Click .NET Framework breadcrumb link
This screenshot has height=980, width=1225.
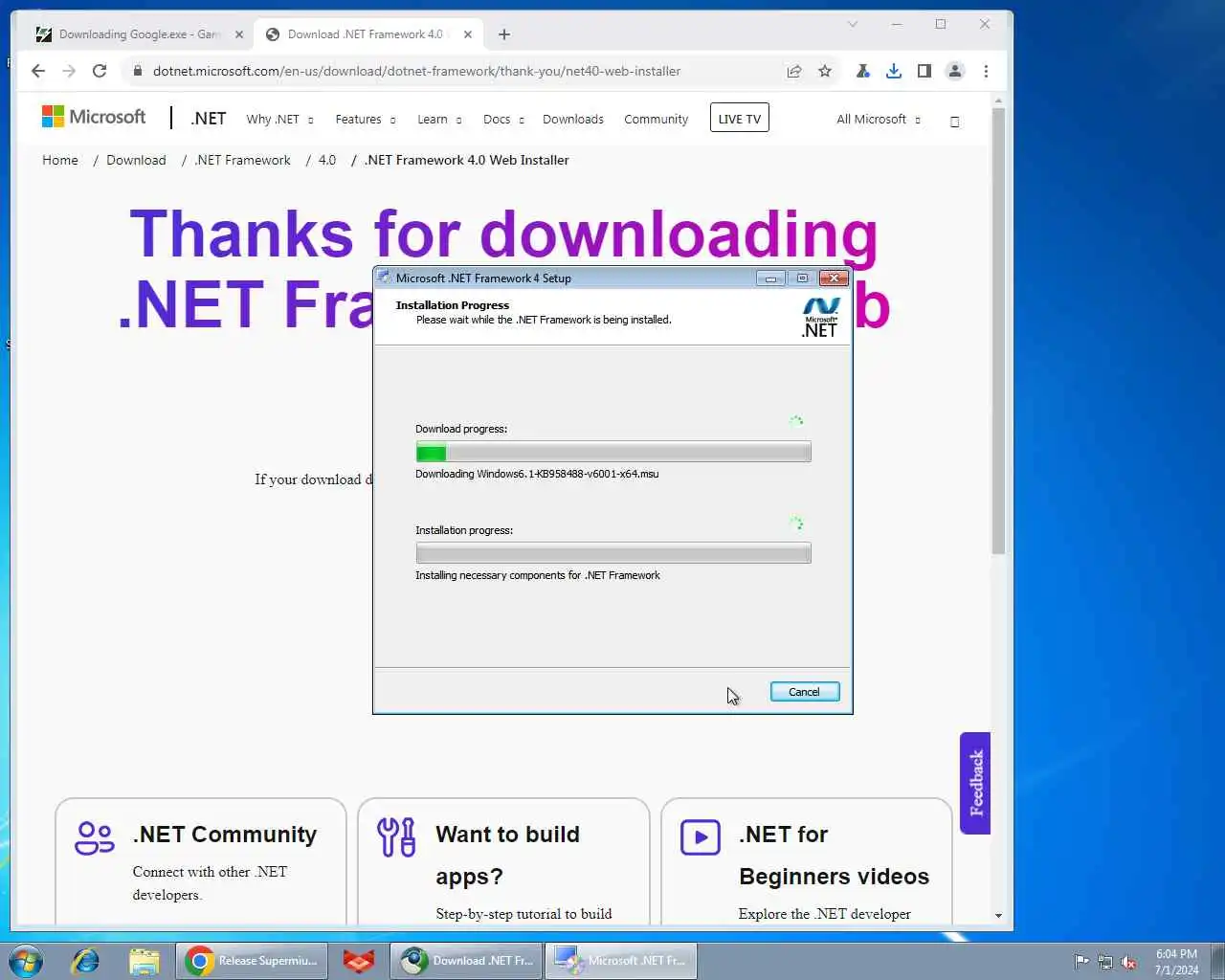(x=243, y=160)
